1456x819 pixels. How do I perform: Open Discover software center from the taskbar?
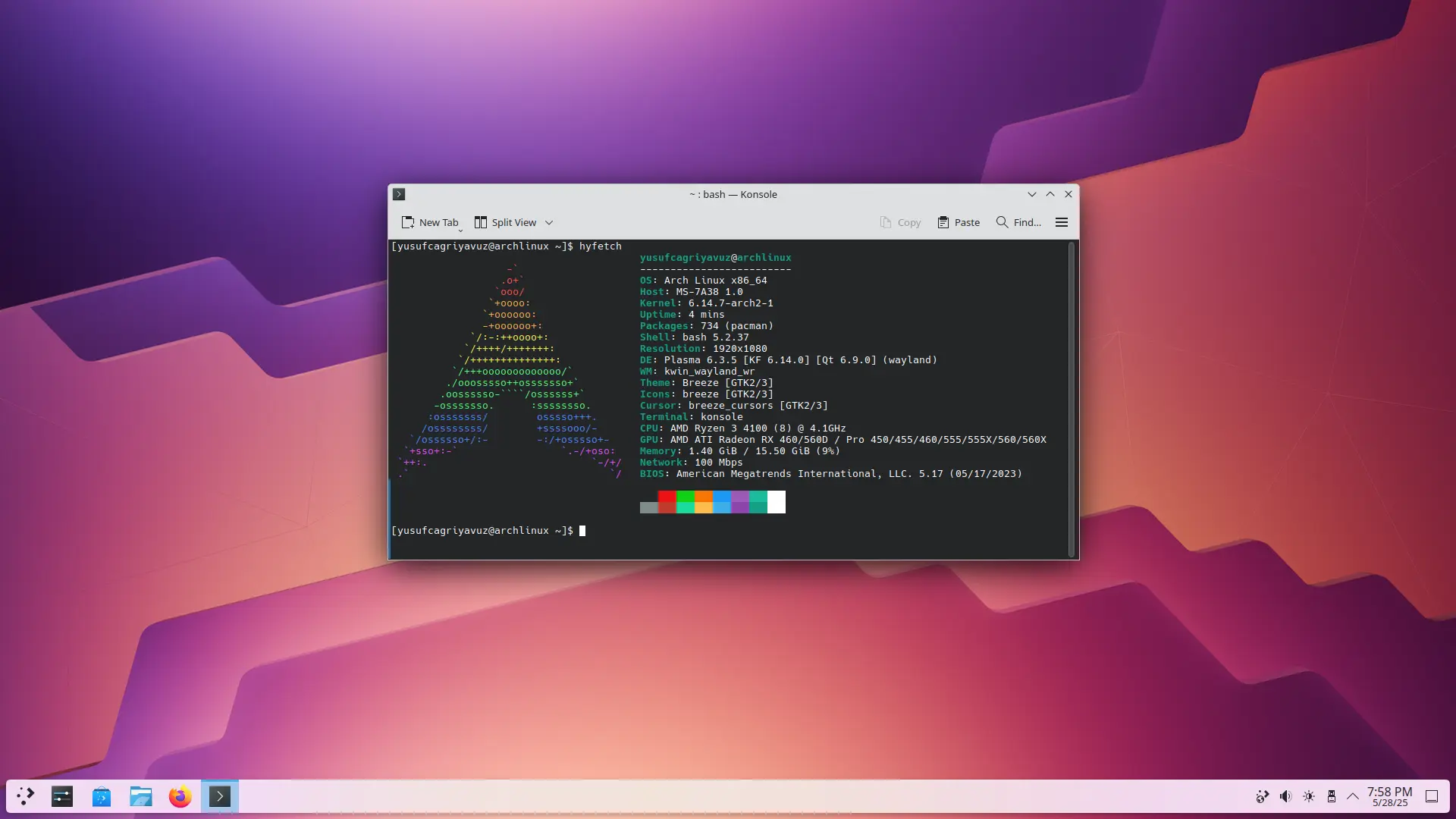pyautogui.click(x=102, y=796)
